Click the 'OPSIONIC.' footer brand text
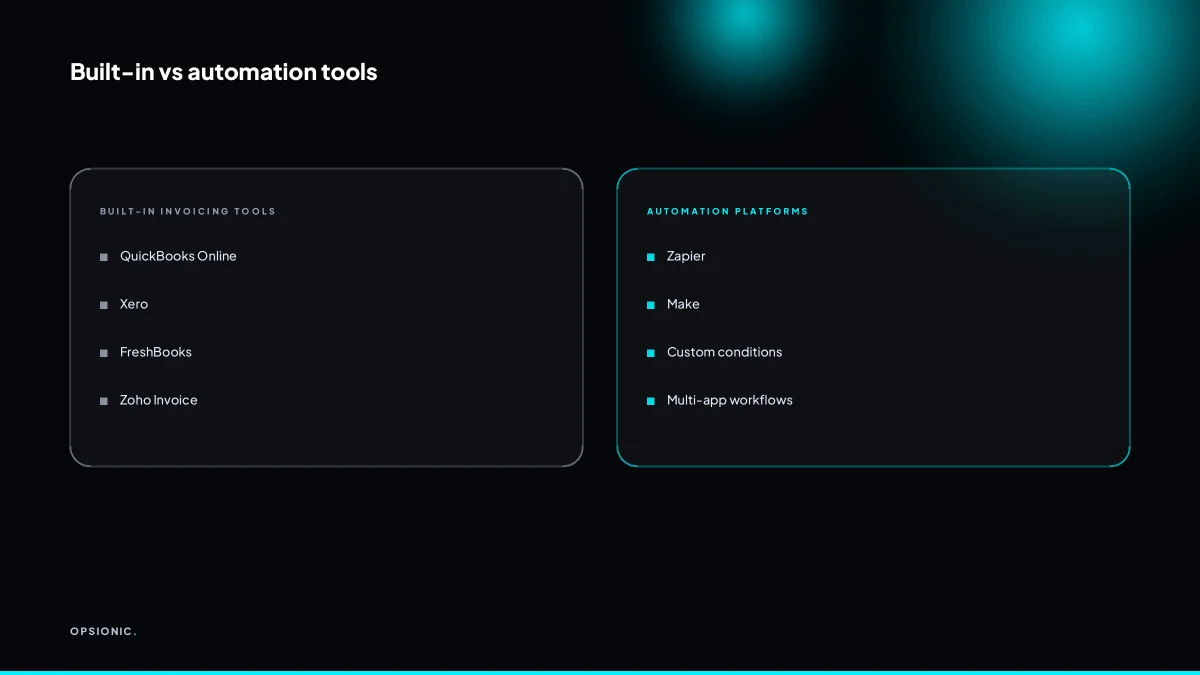 [x=103, y=631]
